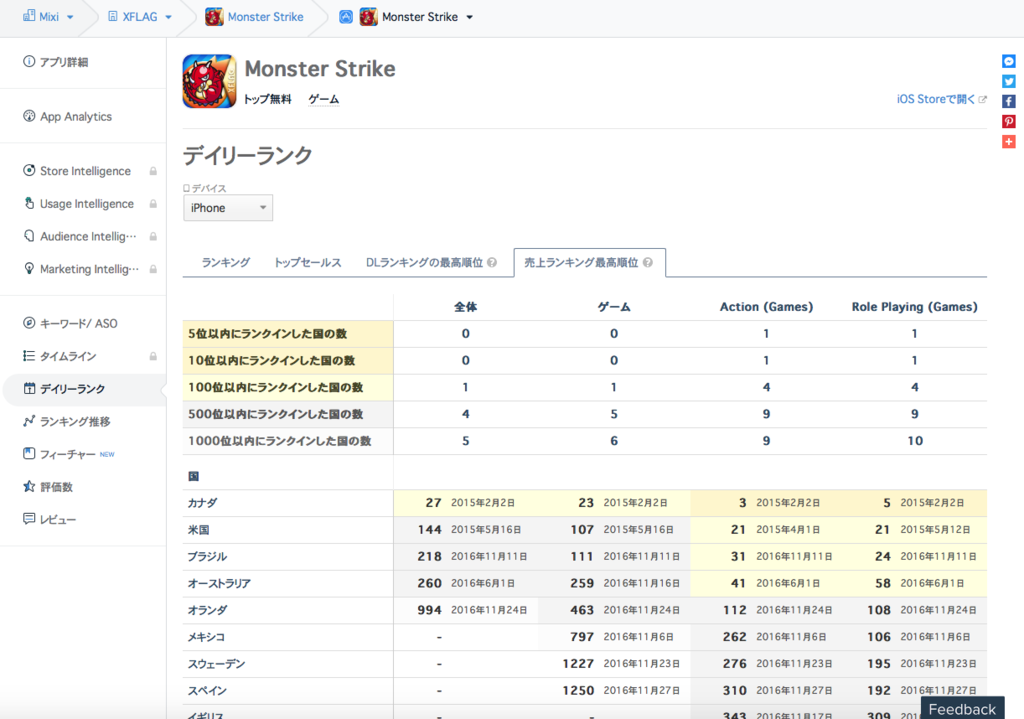Switch to the トップセールス tab
This screenshot has width=1024, height=719.
[x=308, y=263]
